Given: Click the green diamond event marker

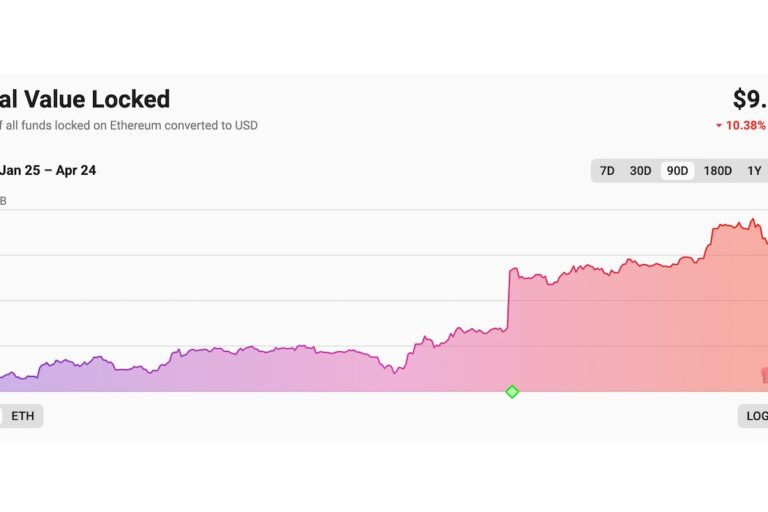Looking at the screenshot, I should pos(512,391).
